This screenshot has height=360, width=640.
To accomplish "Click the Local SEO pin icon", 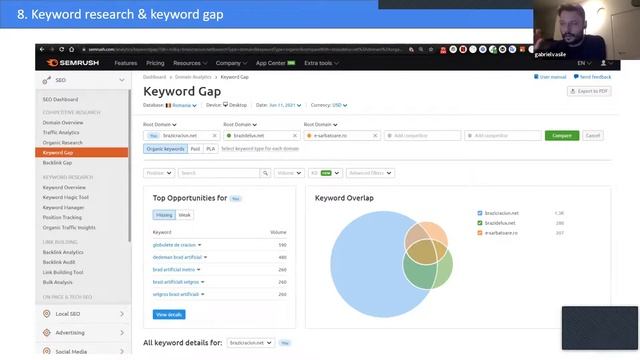I will pos(47,313).
